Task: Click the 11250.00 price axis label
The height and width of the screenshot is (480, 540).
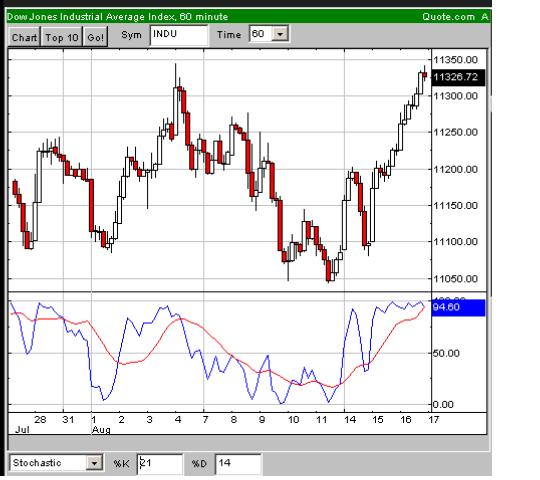Action: click(455, 132)
